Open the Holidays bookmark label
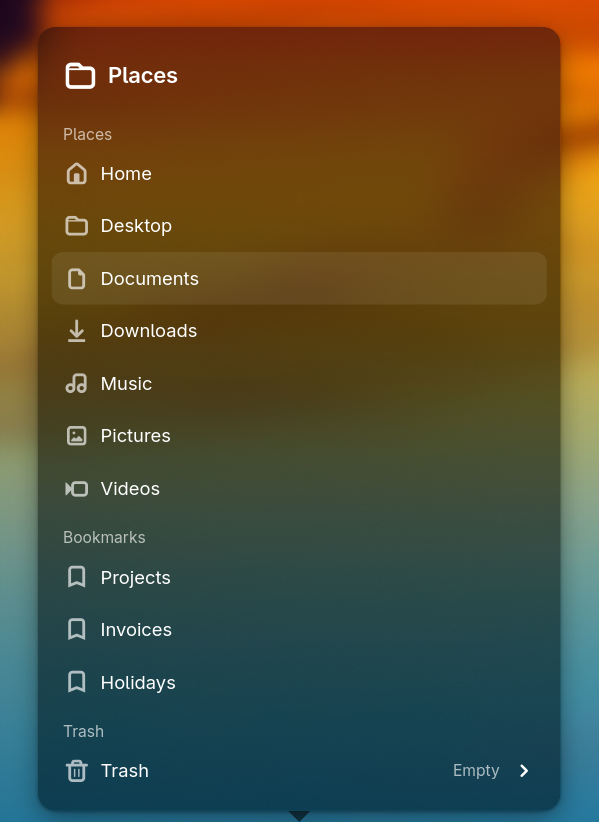599x822 pixels. click(x=138, y=683)
